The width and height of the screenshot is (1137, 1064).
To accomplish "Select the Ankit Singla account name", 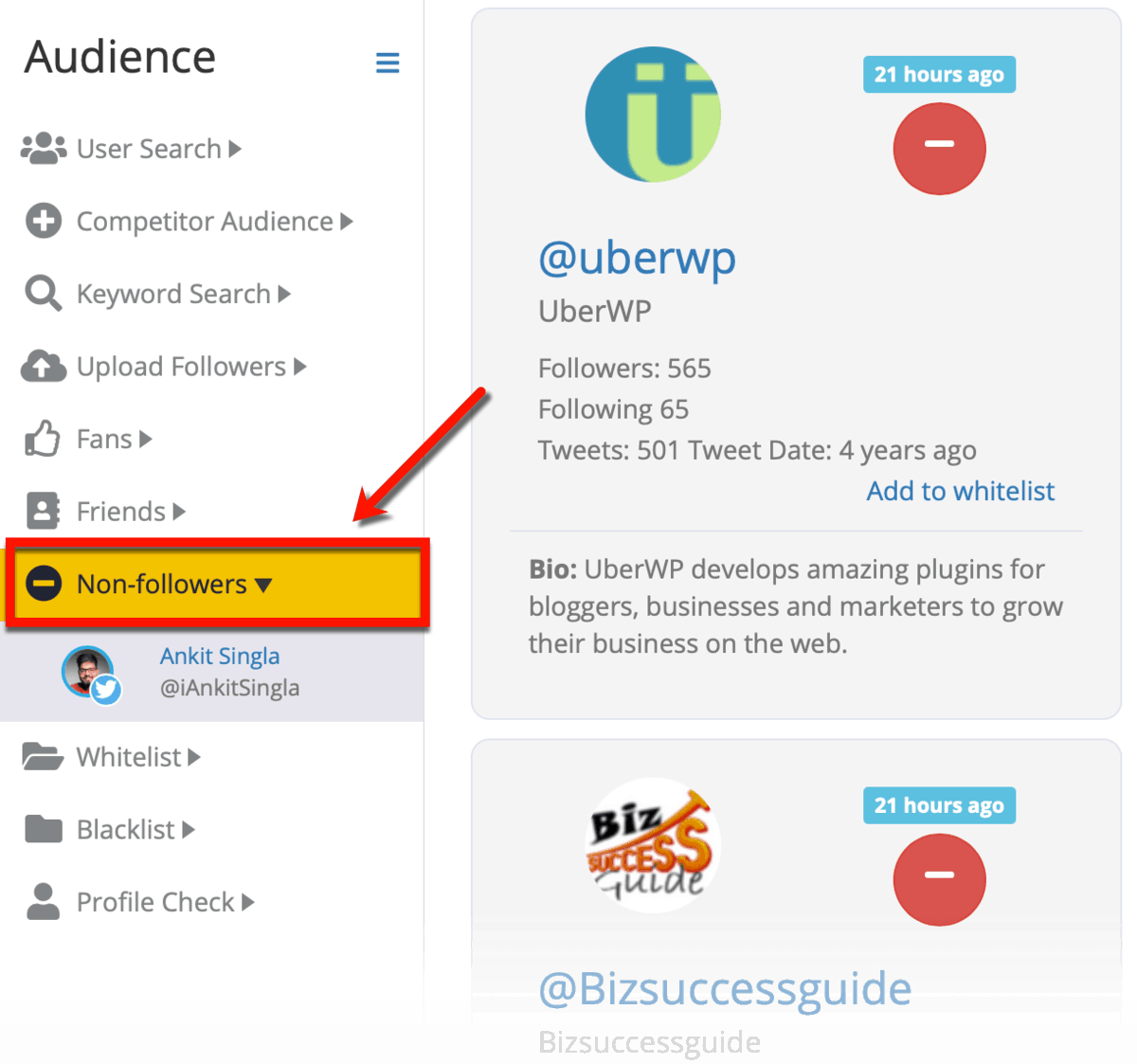I will (220, 656).
